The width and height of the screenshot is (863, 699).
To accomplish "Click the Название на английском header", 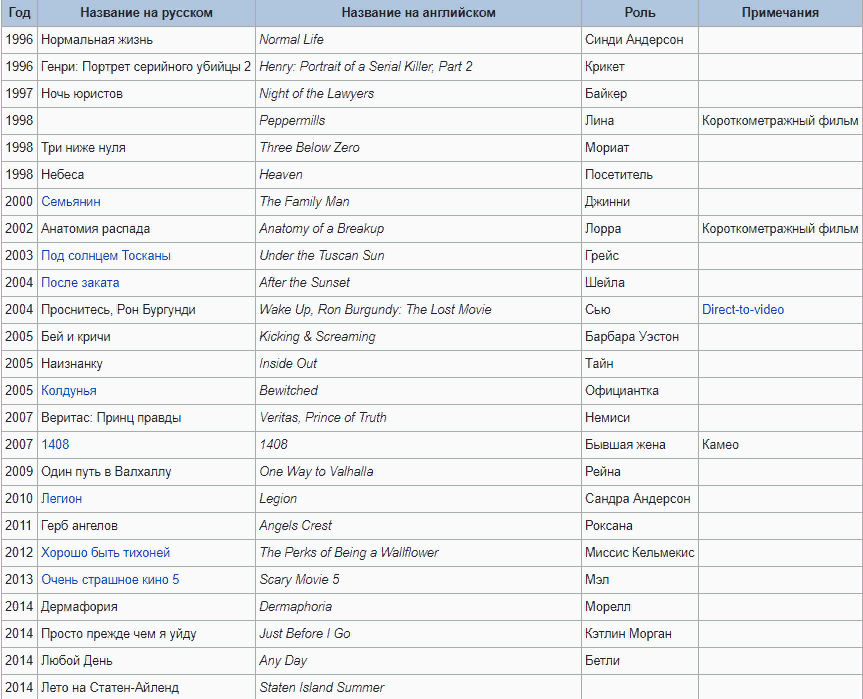I will (418, 13).
